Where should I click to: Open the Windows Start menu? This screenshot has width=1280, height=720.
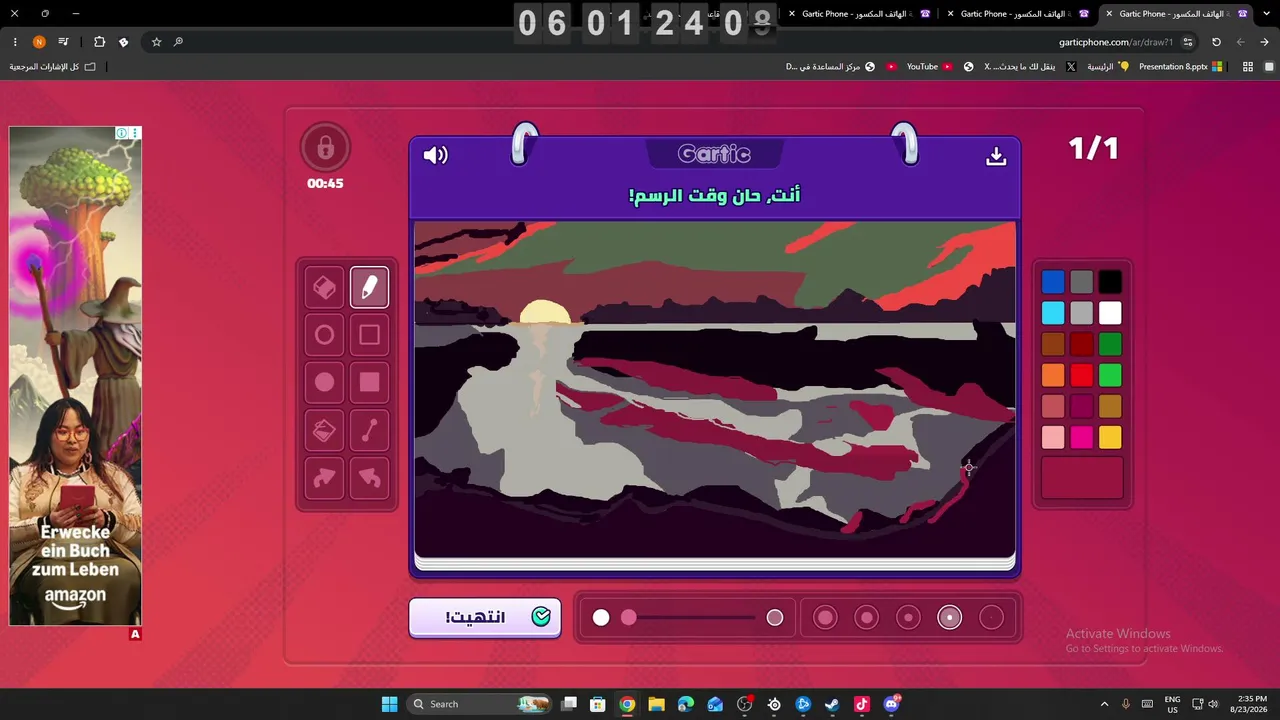coord(390,704)
